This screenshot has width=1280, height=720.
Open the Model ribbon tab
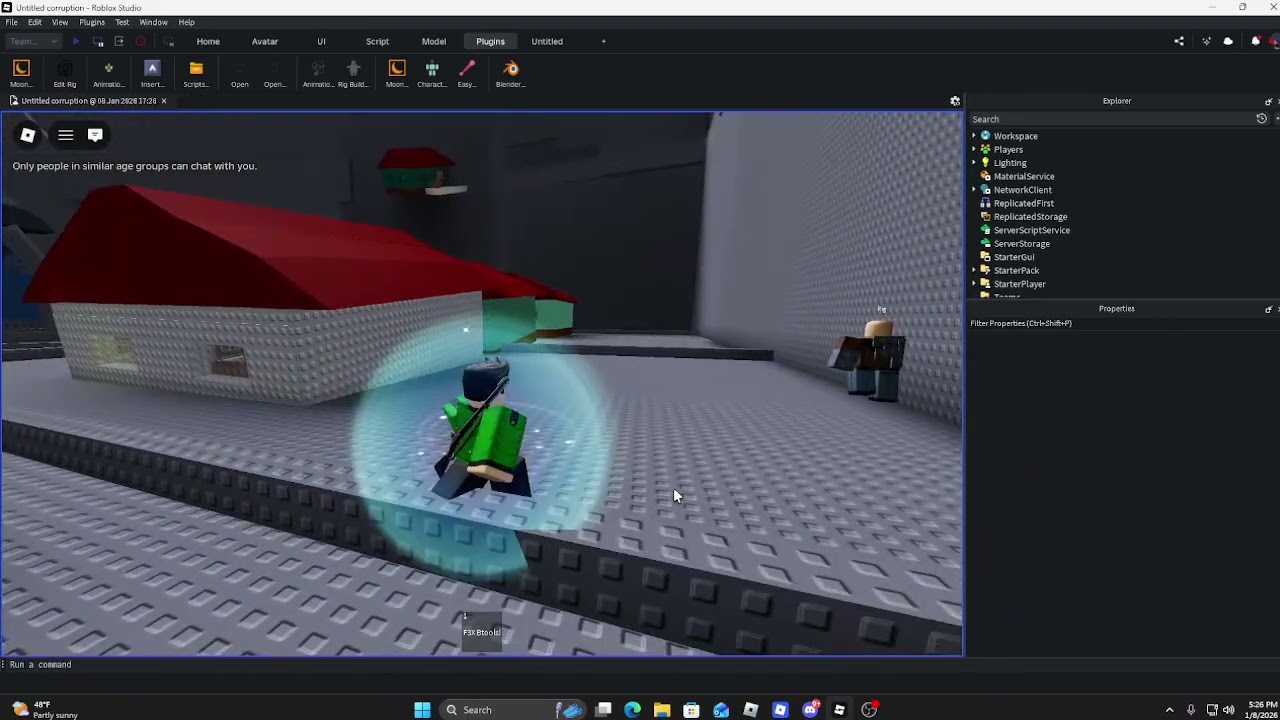[x=434, y=41]
